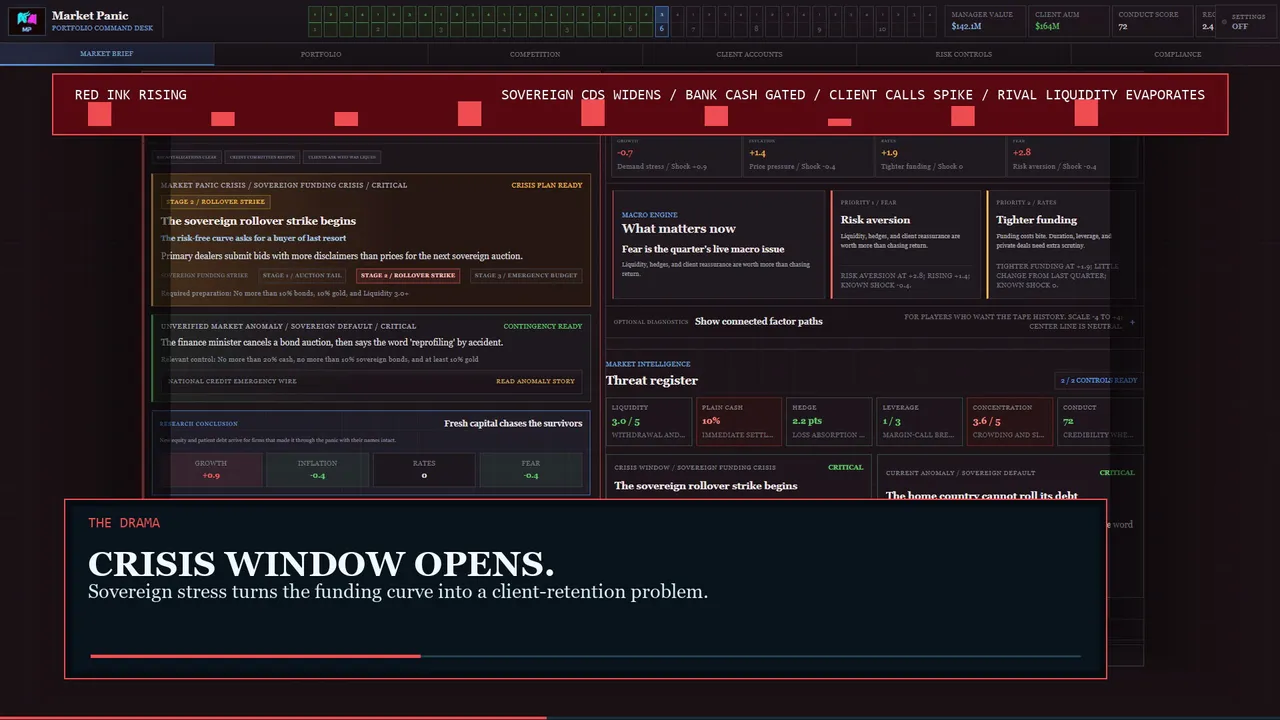The width and height of the screenshot is (1280, 720).
Task: Click the Manager Value $142.1M stat
Action: (x=985, y=21)
